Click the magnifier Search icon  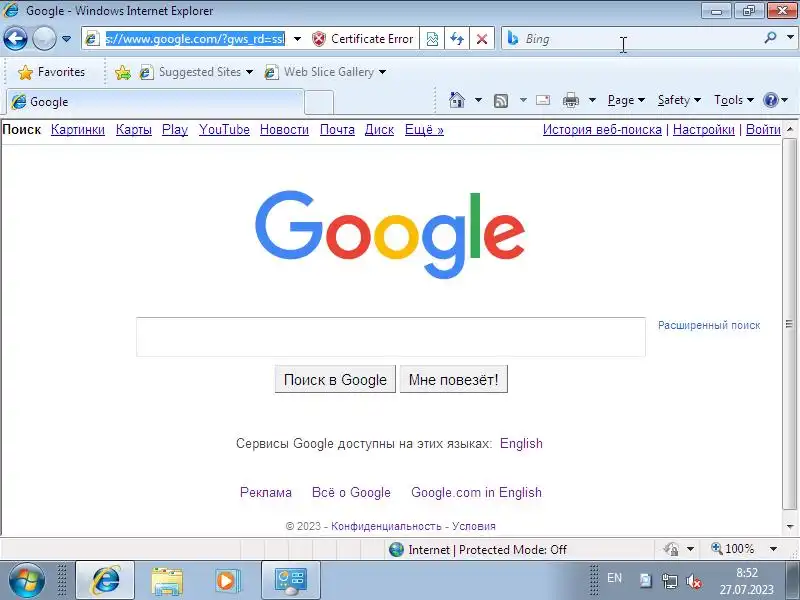tap(770, 37)
